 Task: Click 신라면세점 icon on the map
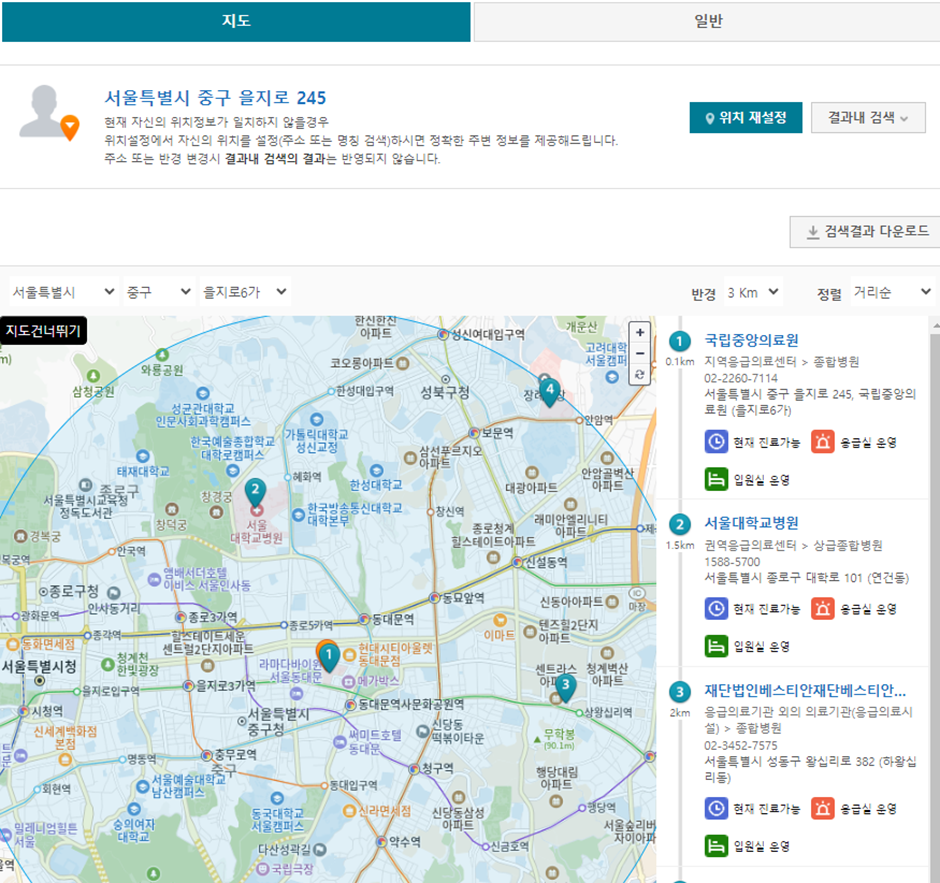[349, 811]
